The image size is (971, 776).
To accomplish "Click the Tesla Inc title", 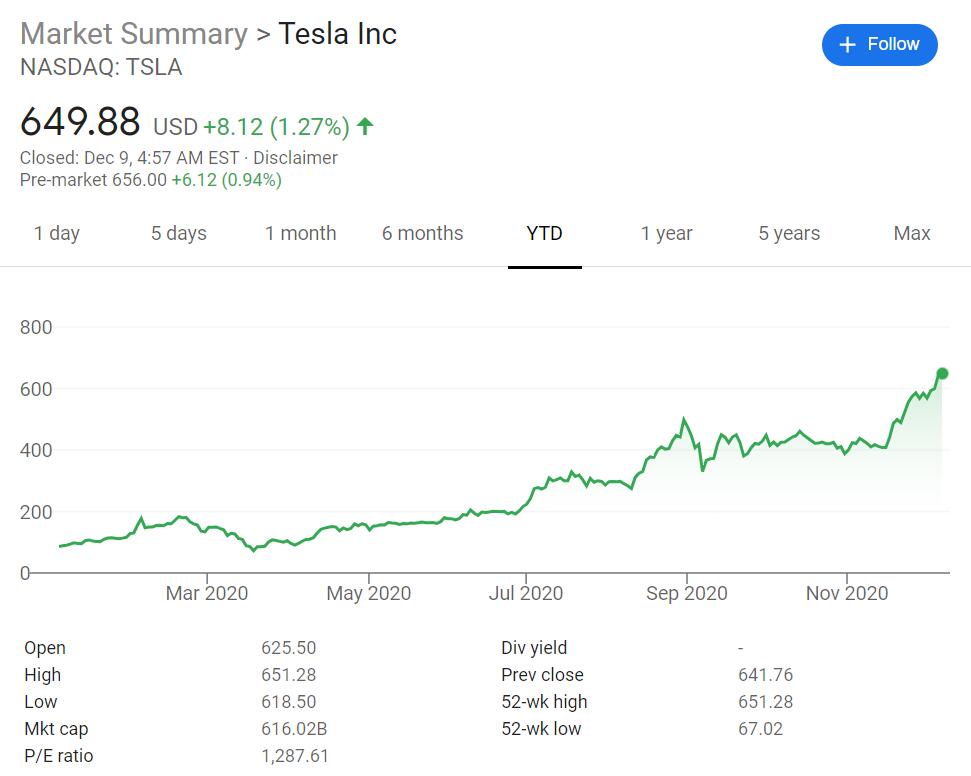I will point(337,33).
